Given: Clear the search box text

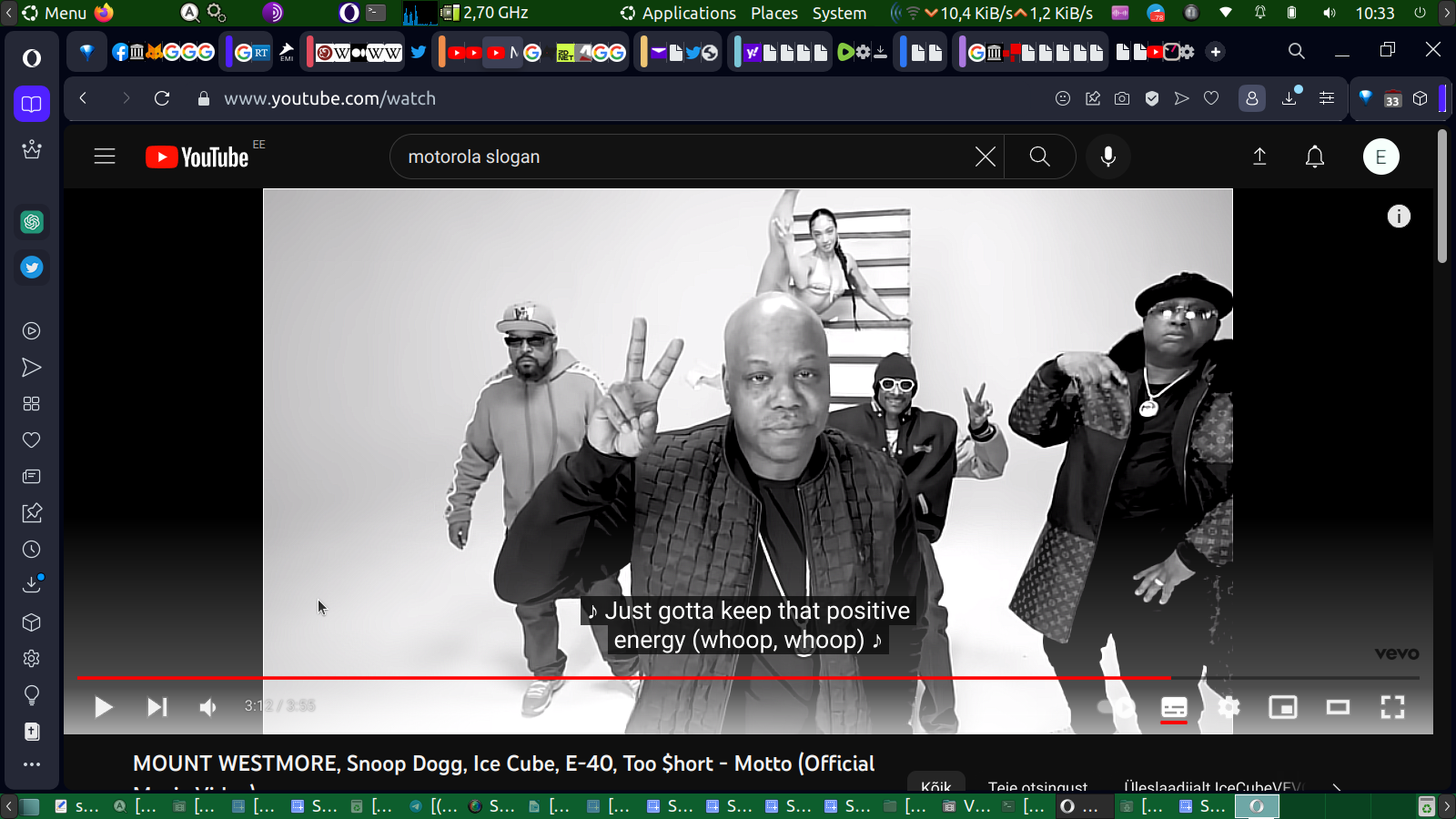Looking at the screenshot, I should click(x=985, y=157).
